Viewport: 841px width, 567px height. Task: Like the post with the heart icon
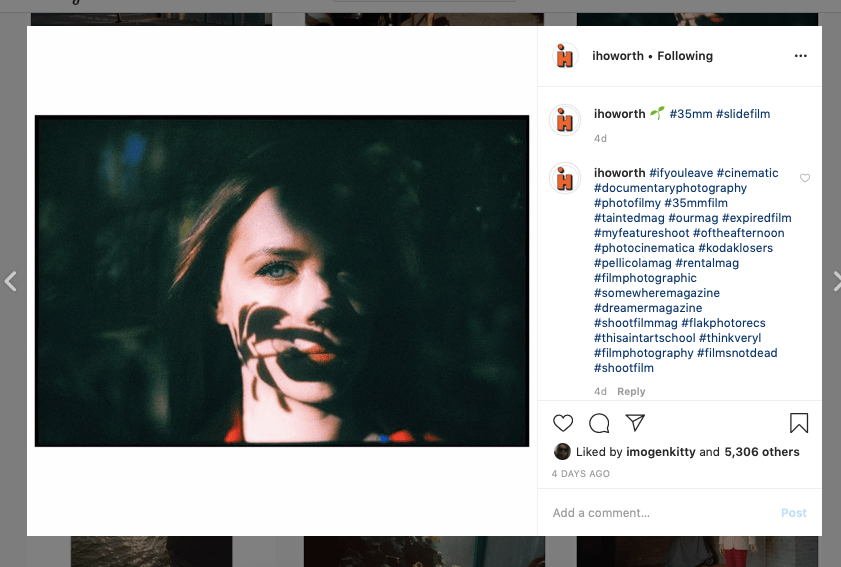[563, 423]
